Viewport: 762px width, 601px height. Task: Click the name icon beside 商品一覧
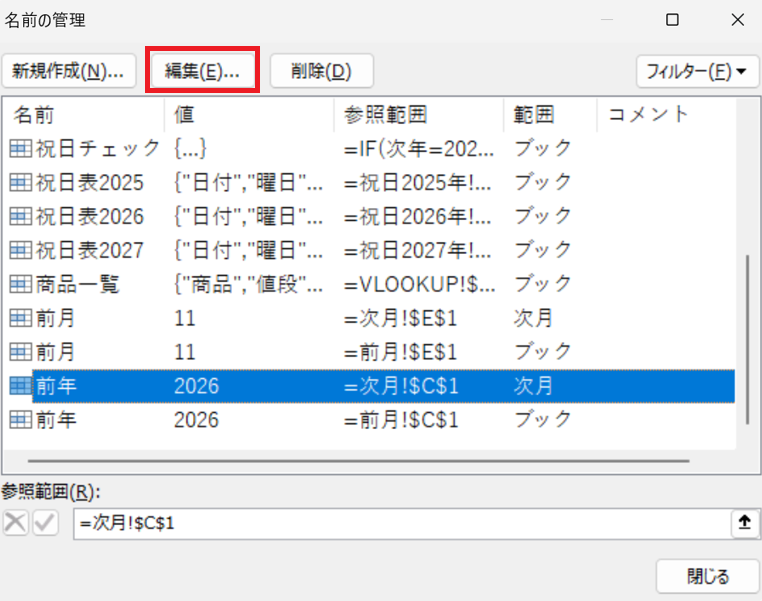(x=19, y=284)
